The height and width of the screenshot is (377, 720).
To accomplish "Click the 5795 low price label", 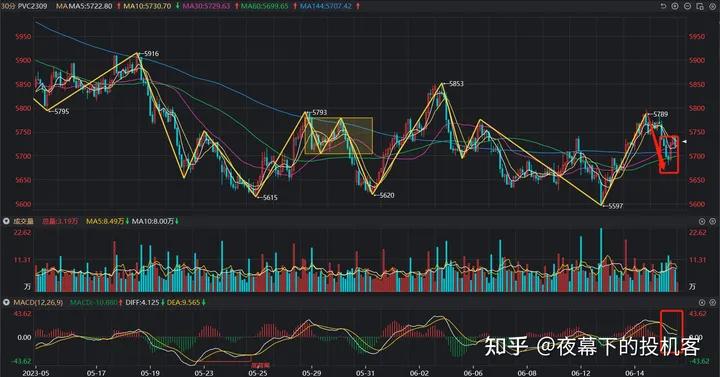I will click(62, 111).
